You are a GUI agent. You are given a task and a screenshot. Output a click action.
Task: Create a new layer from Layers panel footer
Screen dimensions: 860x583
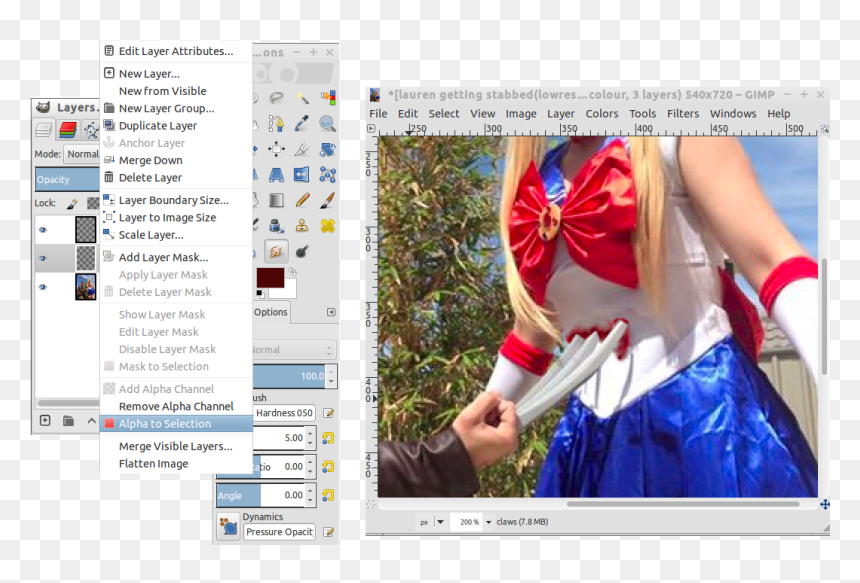point(45,421)
